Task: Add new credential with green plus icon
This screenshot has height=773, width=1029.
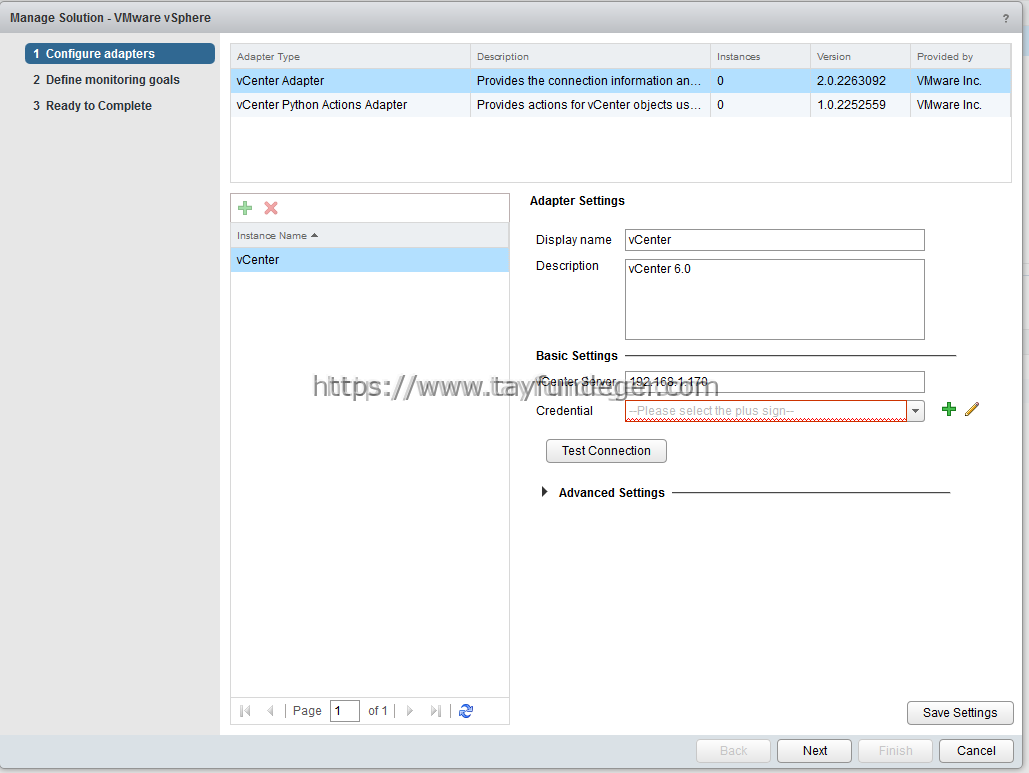Action: [x=948, y=409]
